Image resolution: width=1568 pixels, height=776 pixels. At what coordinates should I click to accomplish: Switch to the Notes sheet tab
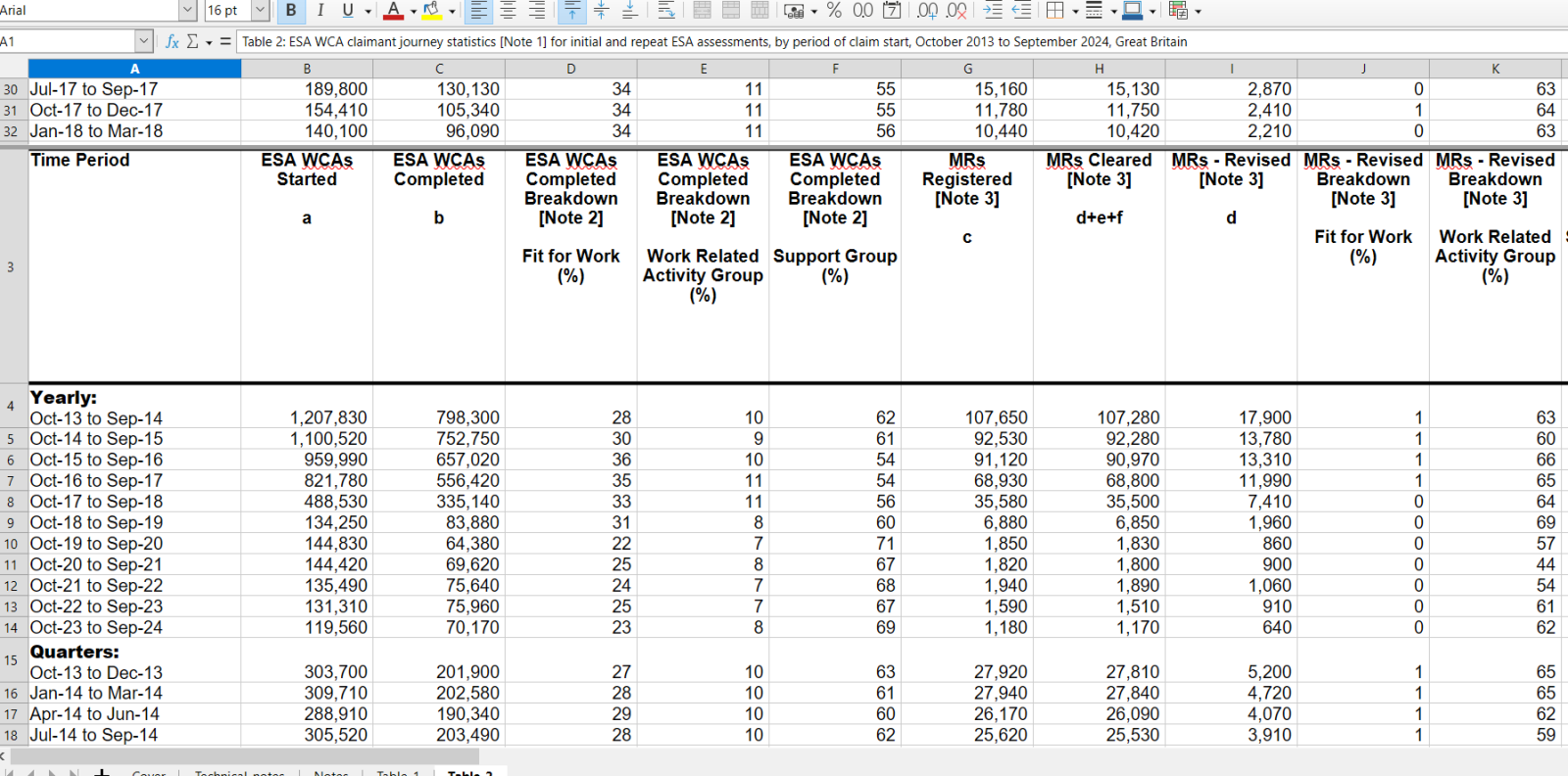[x=331, y=773]
